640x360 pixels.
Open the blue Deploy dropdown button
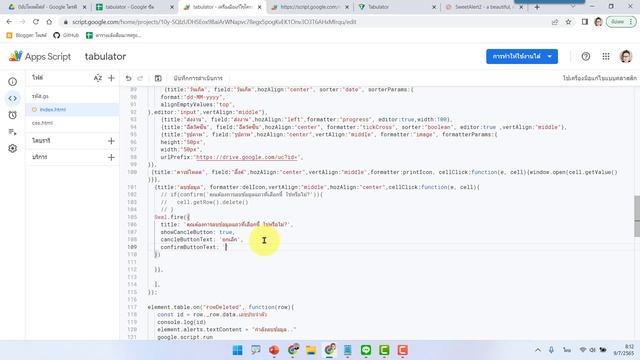tap(522, 56)
